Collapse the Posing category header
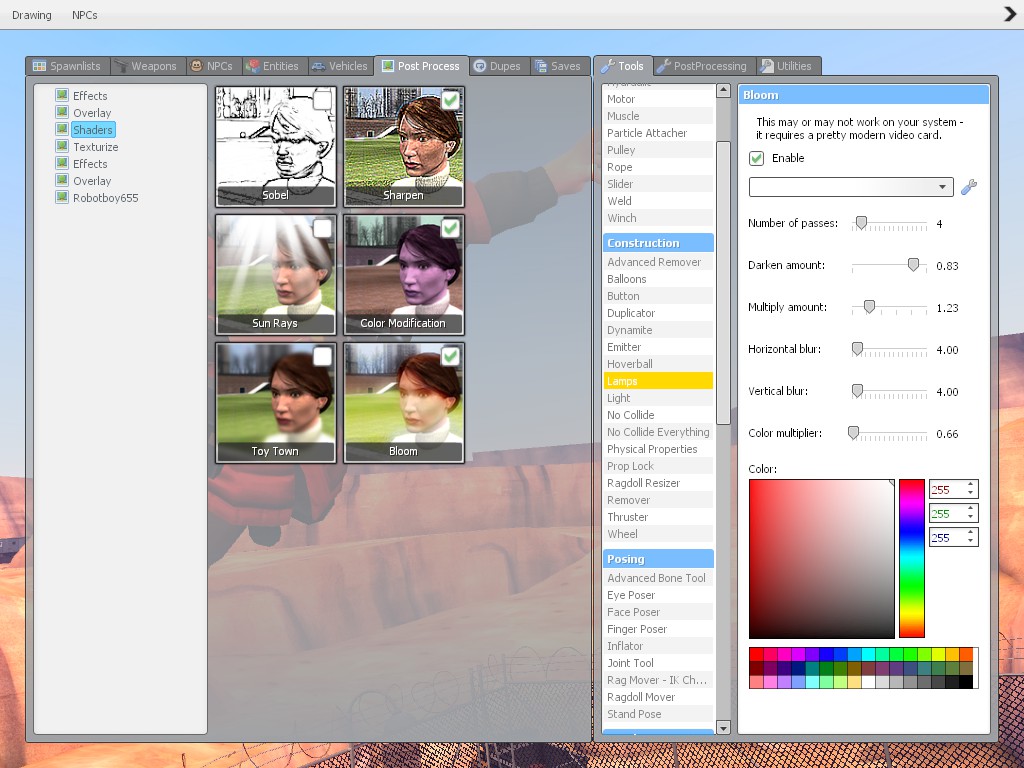This screenshot has width=1024, height=768. [658, 559]
